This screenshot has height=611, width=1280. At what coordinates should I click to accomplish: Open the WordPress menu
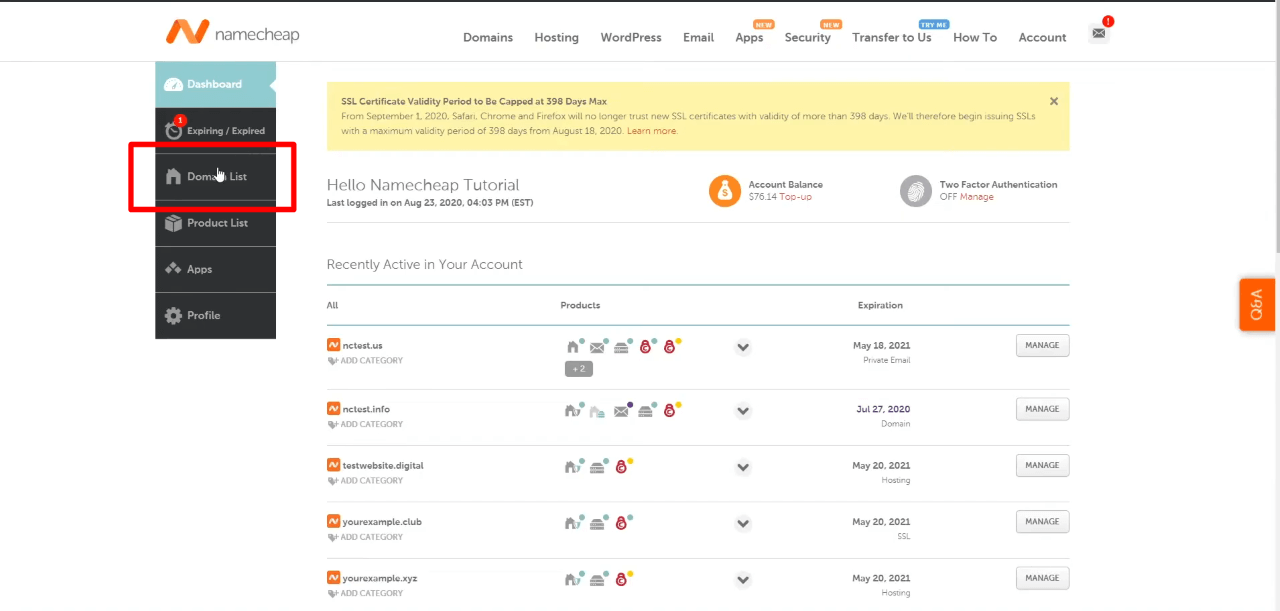(x=631, y=37)
